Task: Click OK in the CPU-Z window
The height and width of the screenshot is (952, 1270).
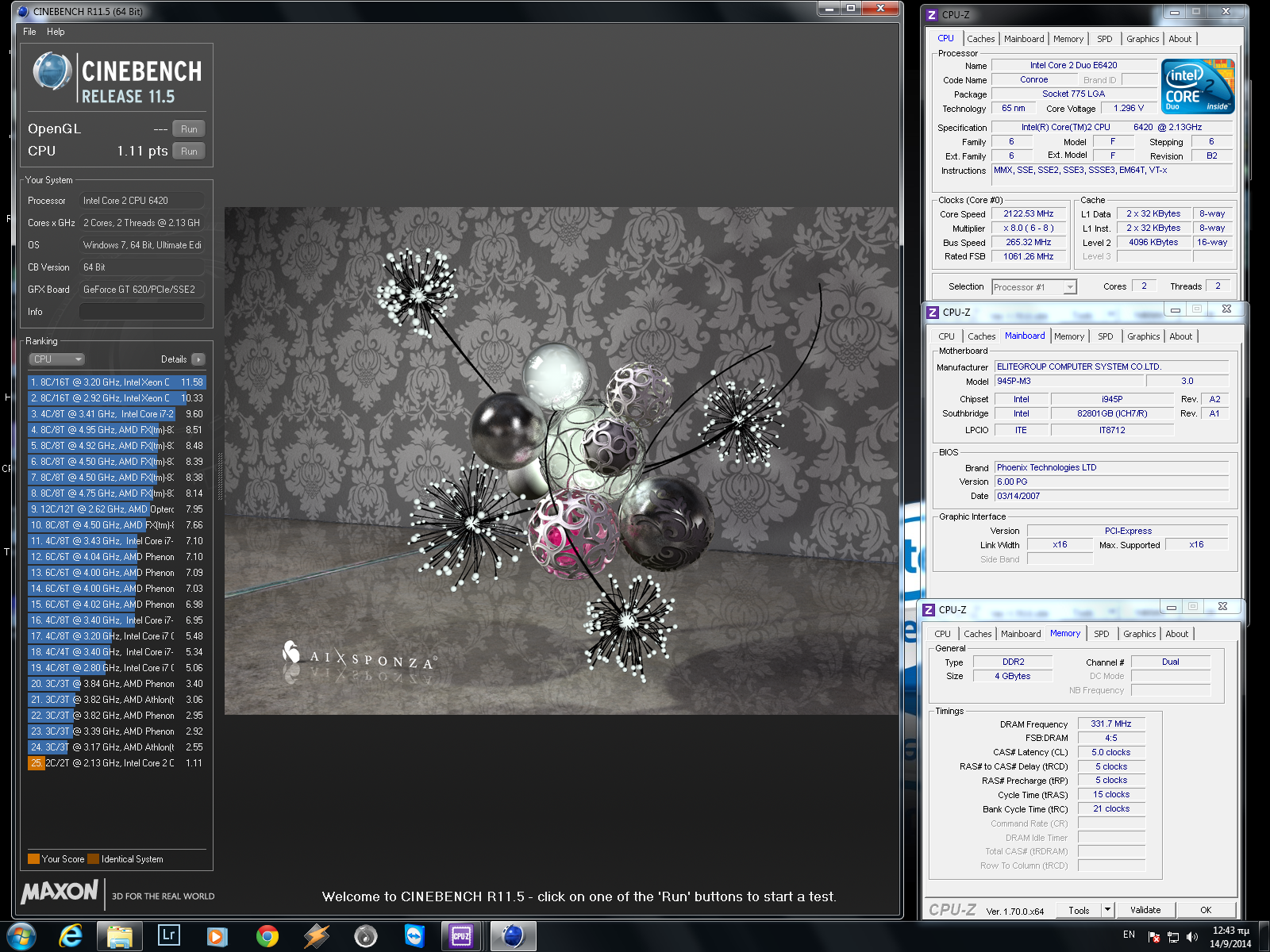Action: coord(1206,910)
